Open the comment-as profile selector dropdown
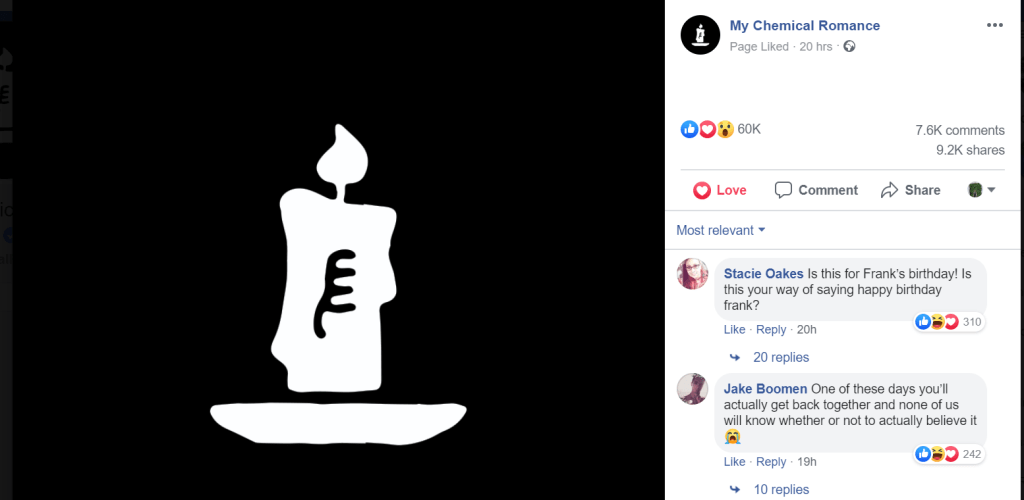Viewport: 1024px width, 500px height. [982, 190]
